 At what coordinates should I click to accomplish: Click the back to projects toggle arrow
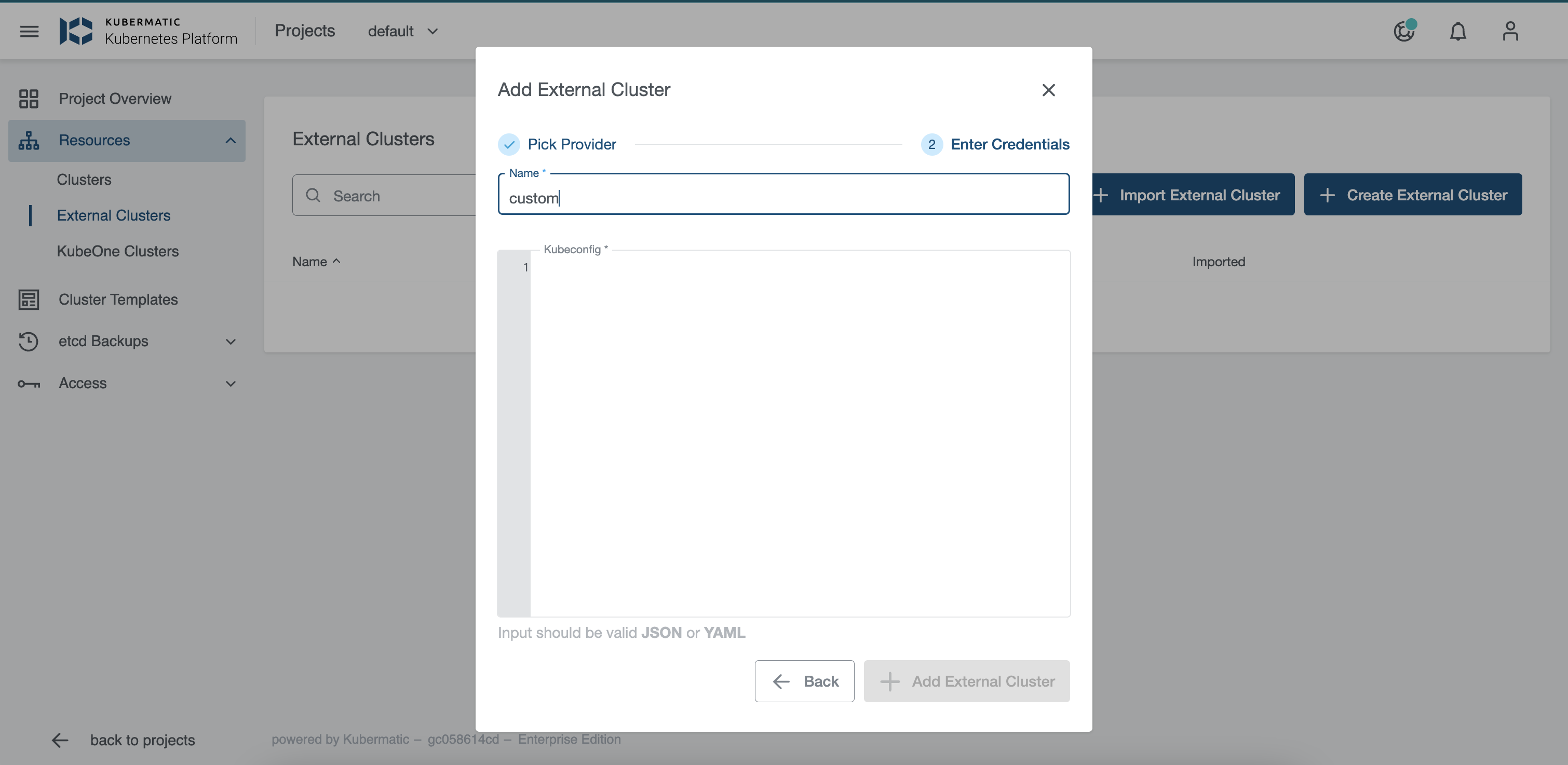60,739
